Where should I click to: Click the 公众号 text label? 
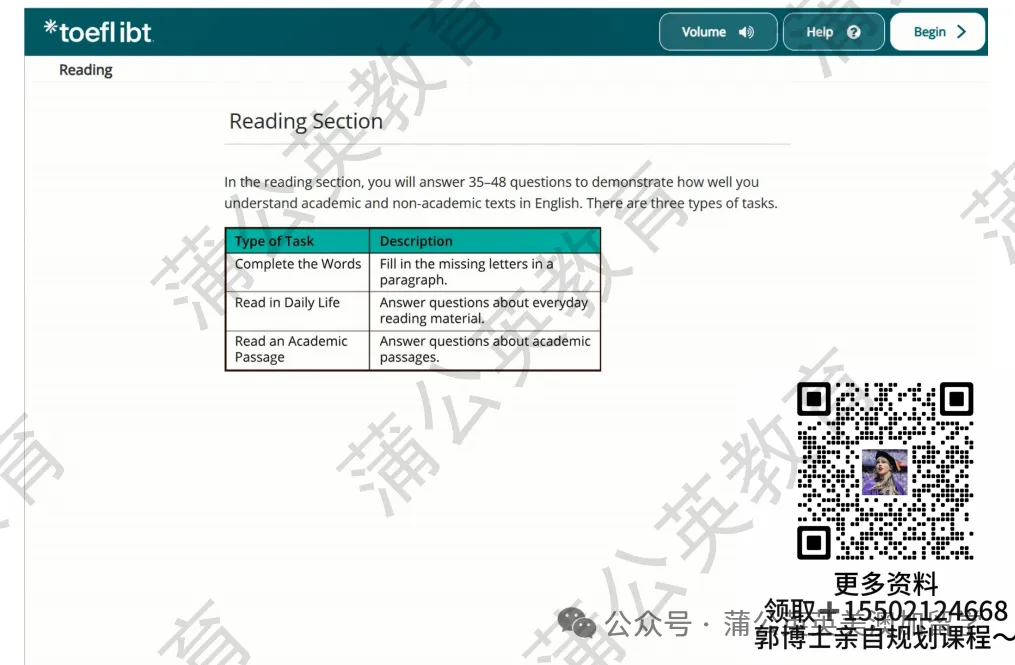click(x=649, y=624)
